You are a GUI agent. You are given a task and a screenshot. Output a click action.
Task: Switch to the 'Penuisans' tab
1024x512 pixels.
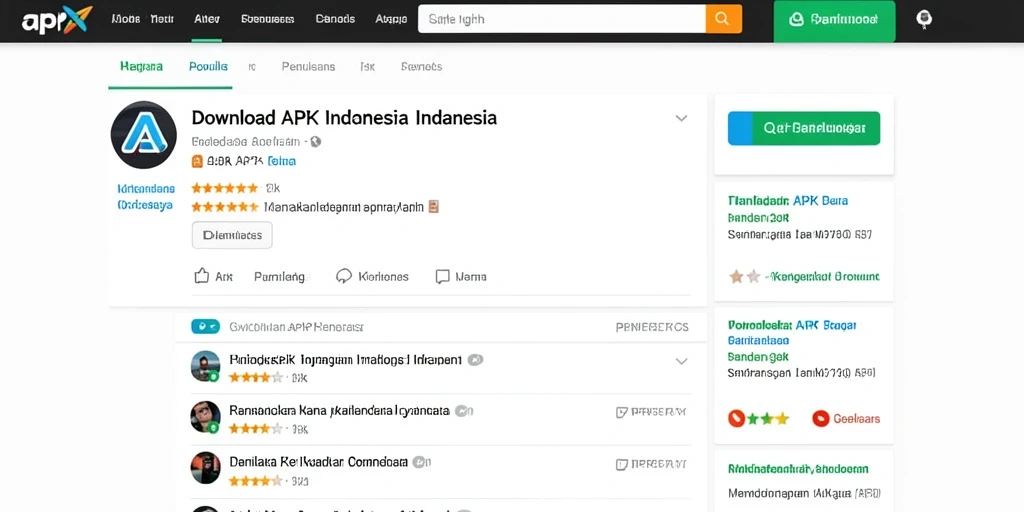308,66
